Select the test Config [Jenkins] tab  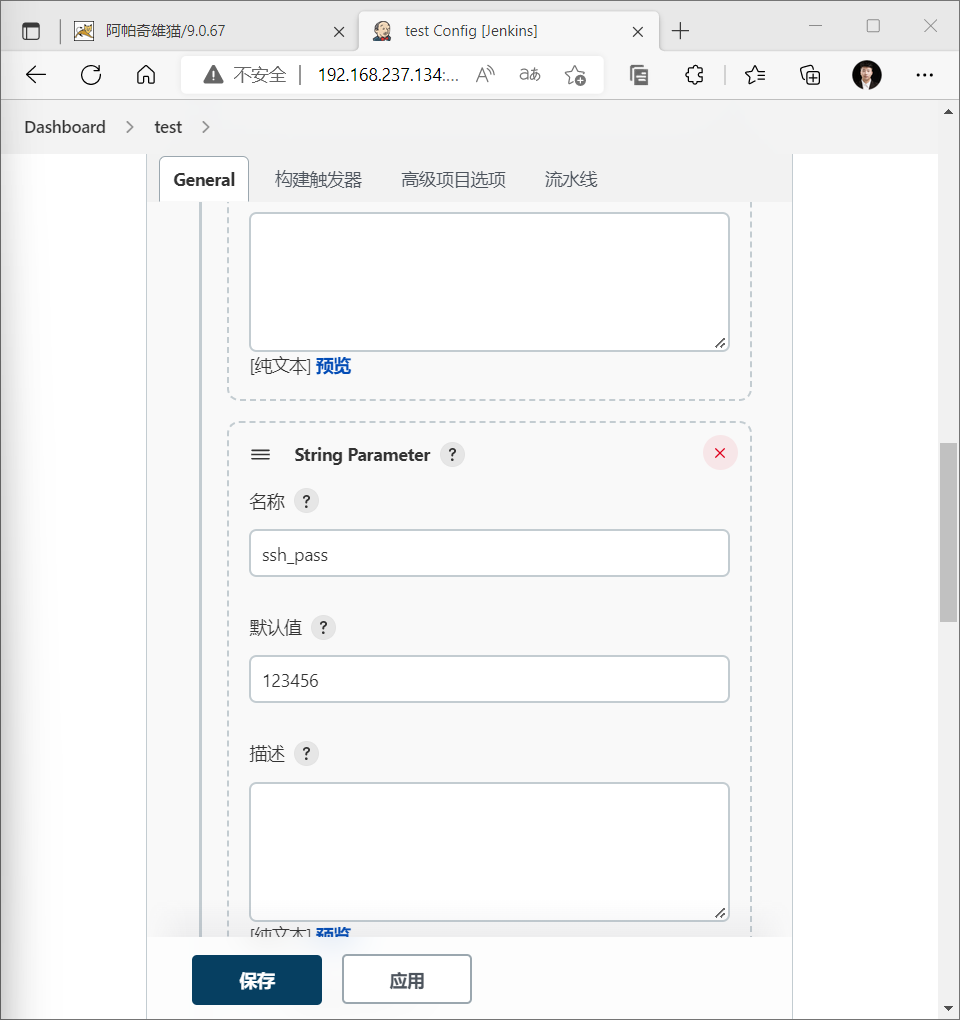click(x=509, y=31)
